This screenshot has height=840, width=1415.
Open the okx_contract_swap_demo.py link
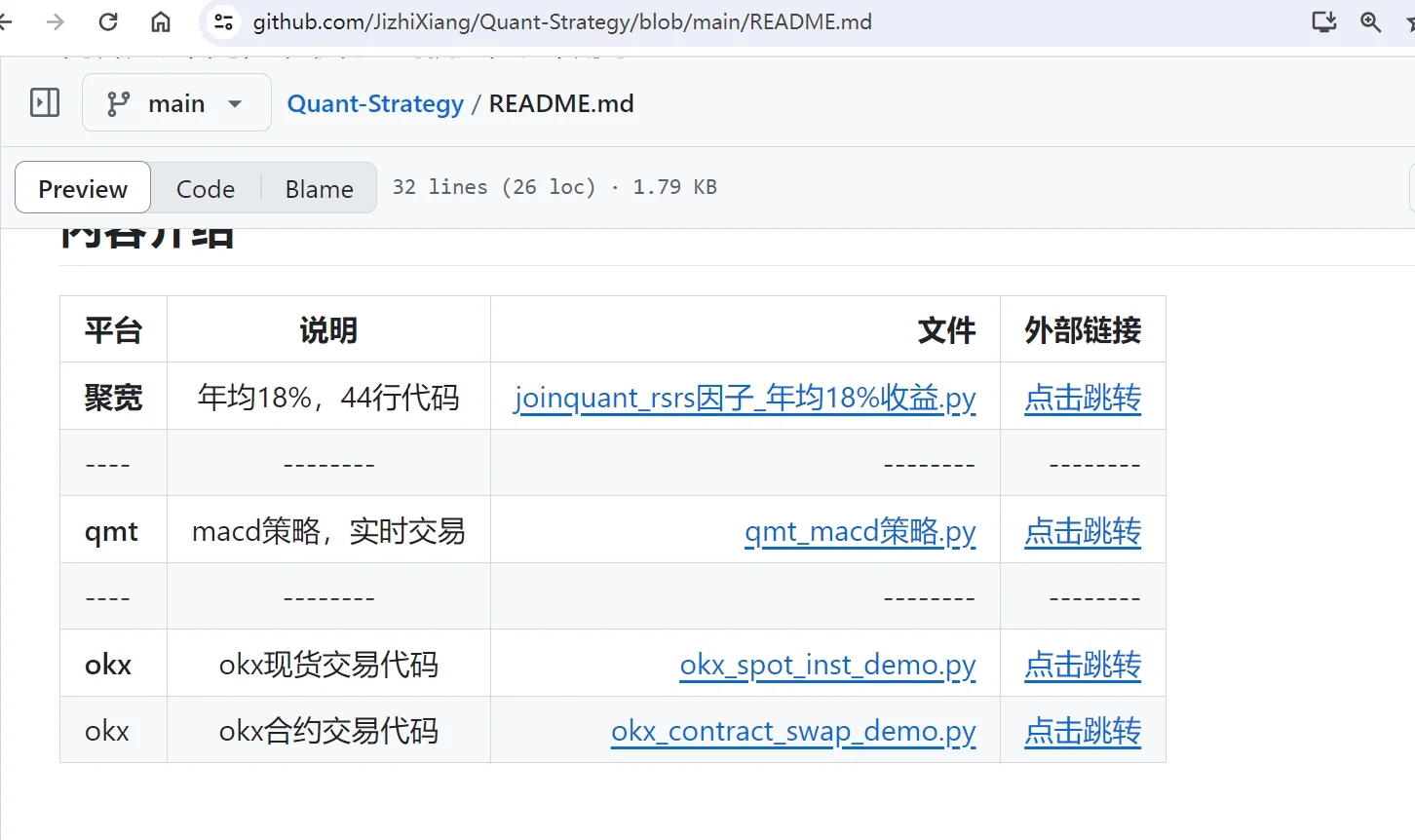pos(794,731)
